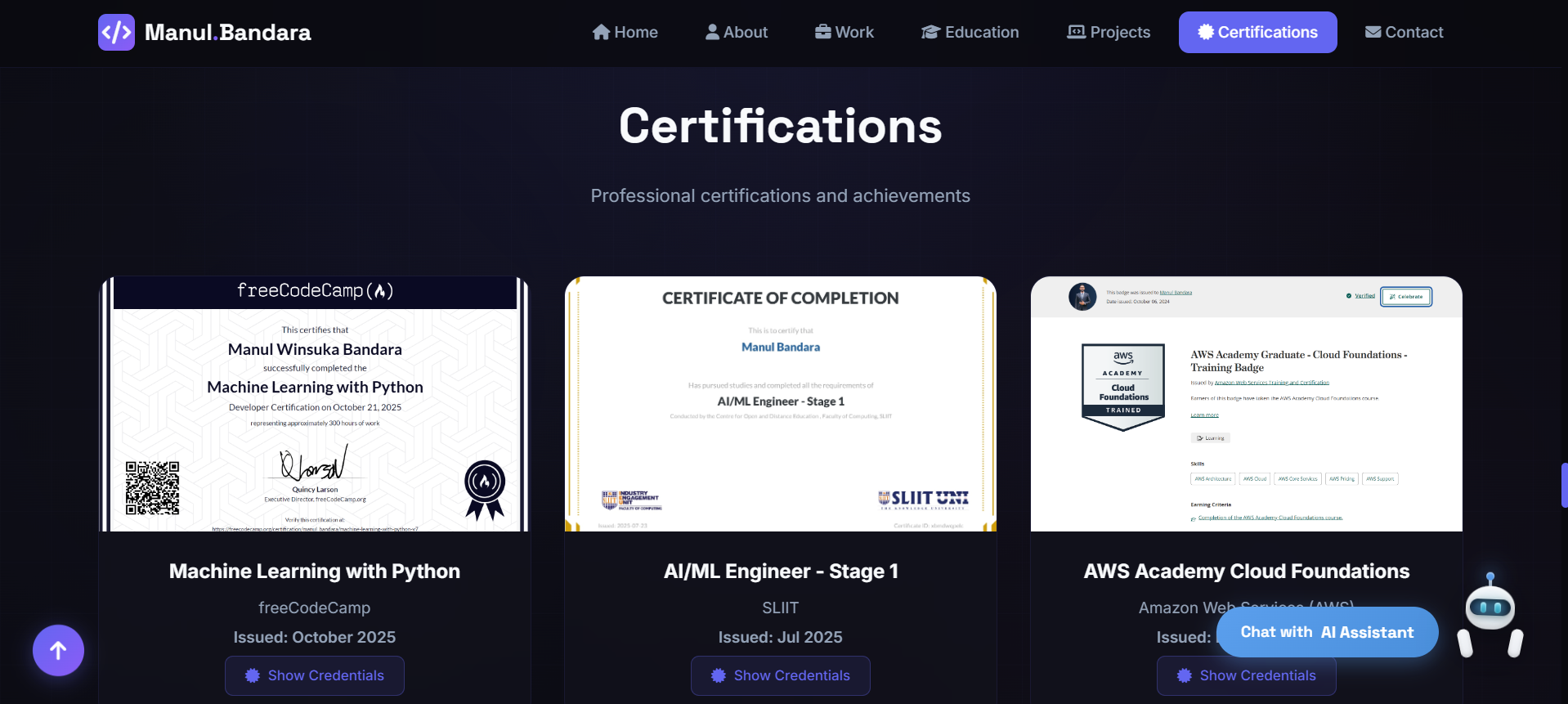The height and width of the screenshot is (704, 1568).
Task: Click "Issued: October 2025" text
Action: pyautogui.click(x=315, y=637)
